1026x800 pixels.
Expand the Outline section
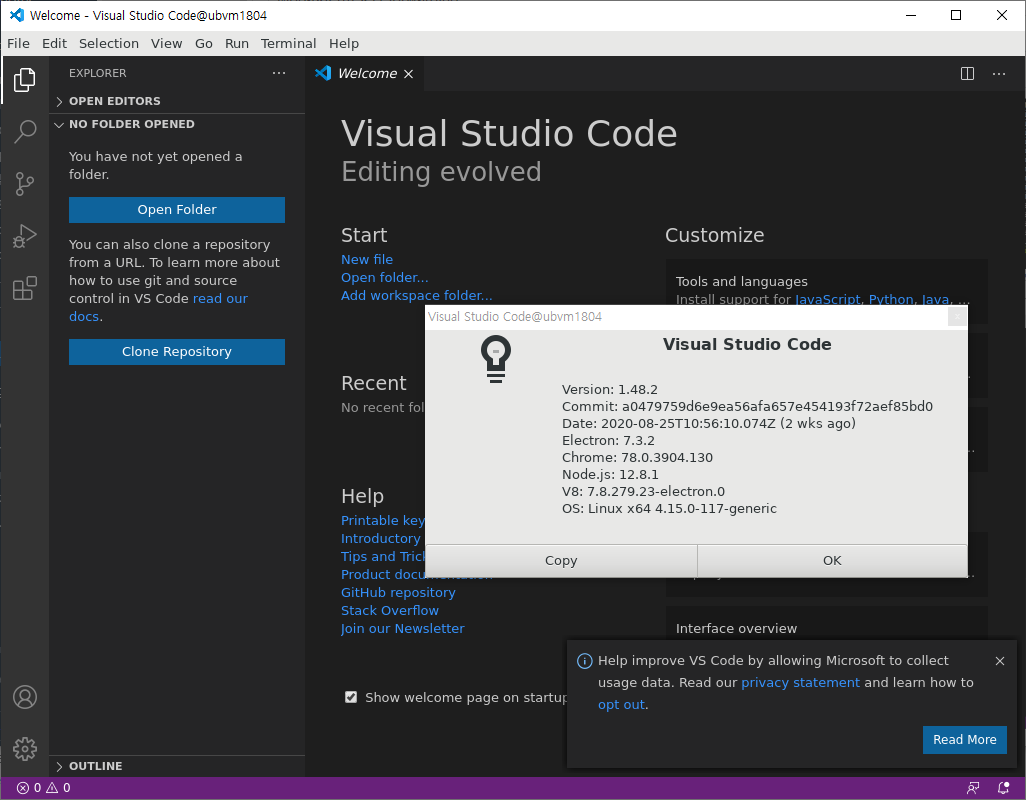click(x=177, y=766)
